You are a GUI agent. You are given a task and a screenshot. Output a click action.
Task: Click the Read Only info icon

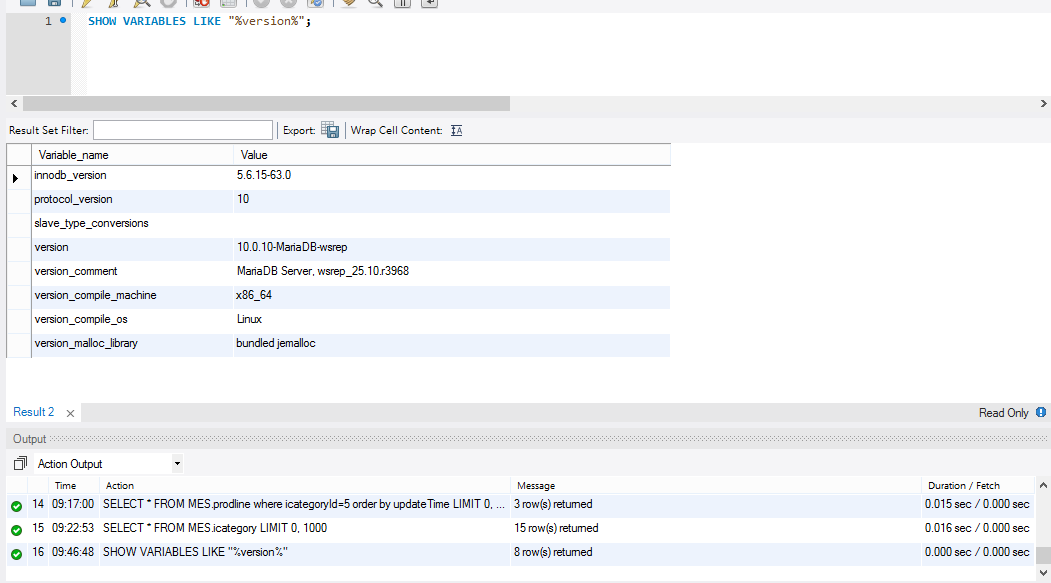coord(1041,412)
